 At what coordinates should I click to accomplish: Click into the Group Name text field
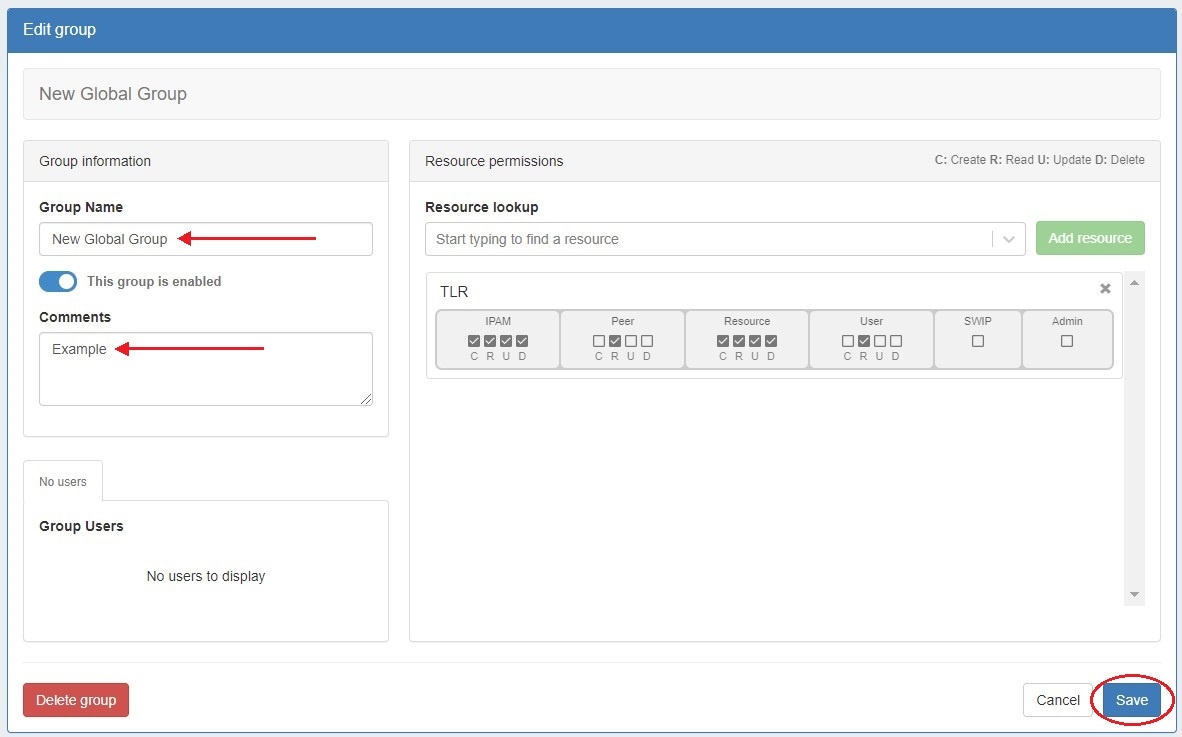pyautogui.click(x=205, y=239)
